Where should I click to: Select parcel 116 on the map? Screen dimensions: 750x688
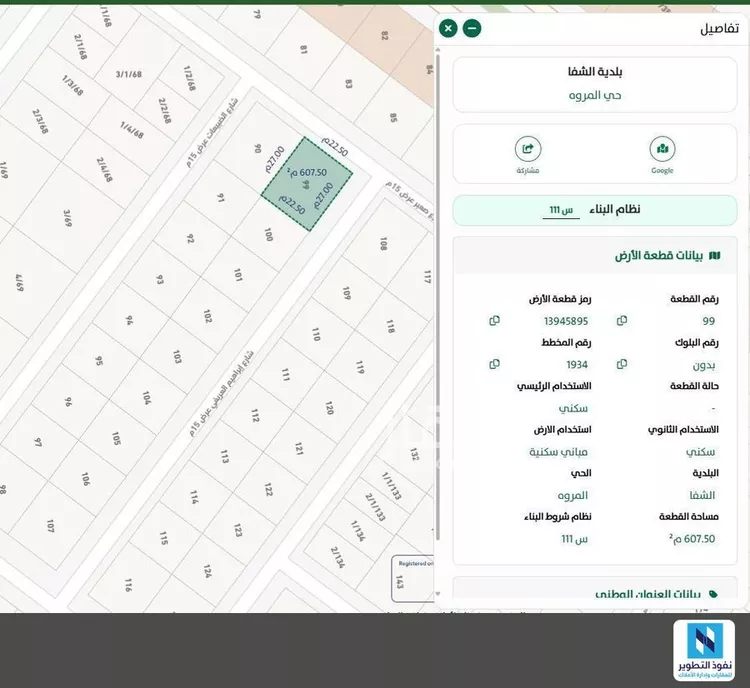[128, 585]
